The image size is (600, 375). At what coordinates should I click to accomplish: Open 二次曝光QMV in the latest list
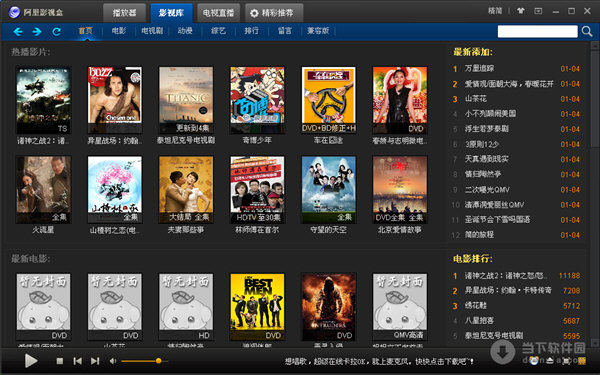point(487,189)
